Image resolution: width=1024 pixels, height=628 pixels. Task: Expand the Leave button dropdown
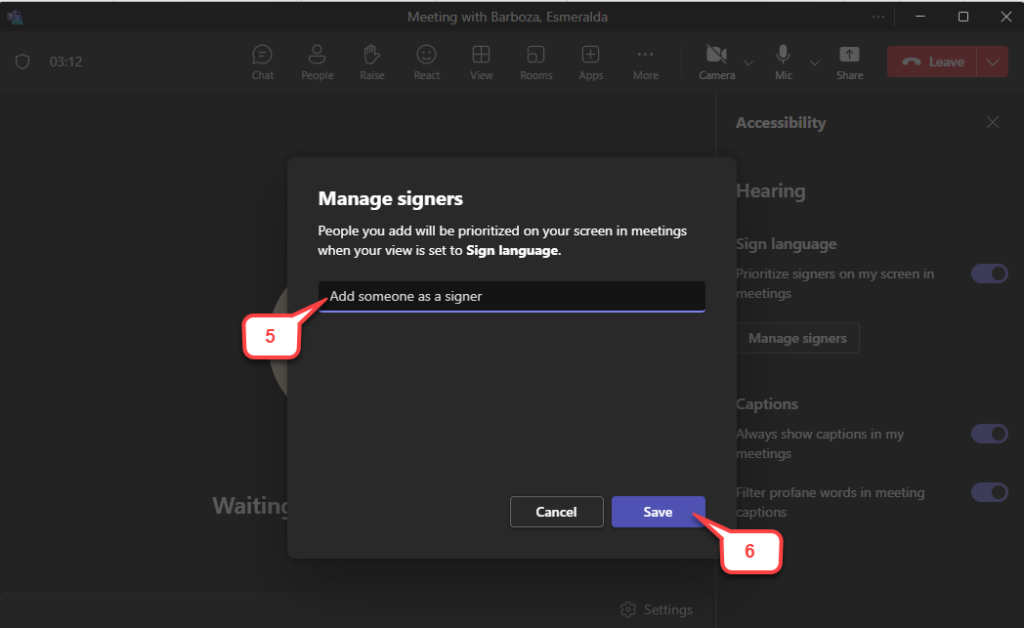coord(992,61)
